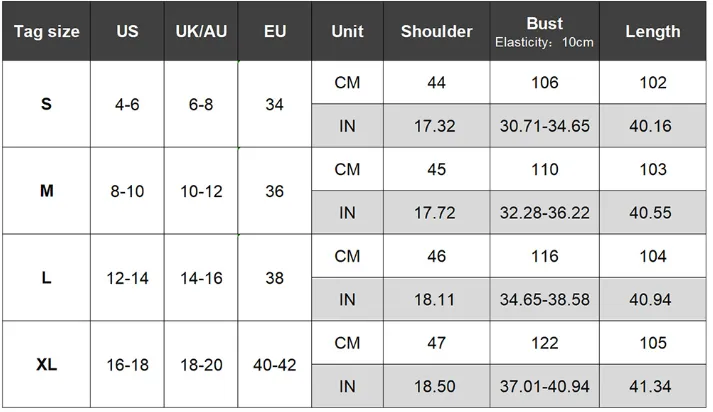713x412 pixels.
Task: Click the US 12-14 size cell
Action: pyautogui.click(x=127, y=278)
